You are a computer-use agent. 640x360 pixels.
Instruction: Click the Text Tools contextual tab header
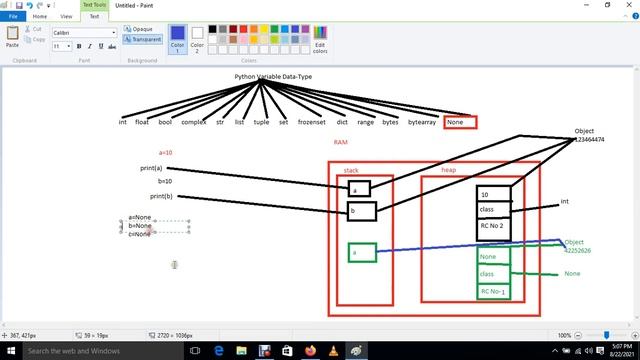94,5
